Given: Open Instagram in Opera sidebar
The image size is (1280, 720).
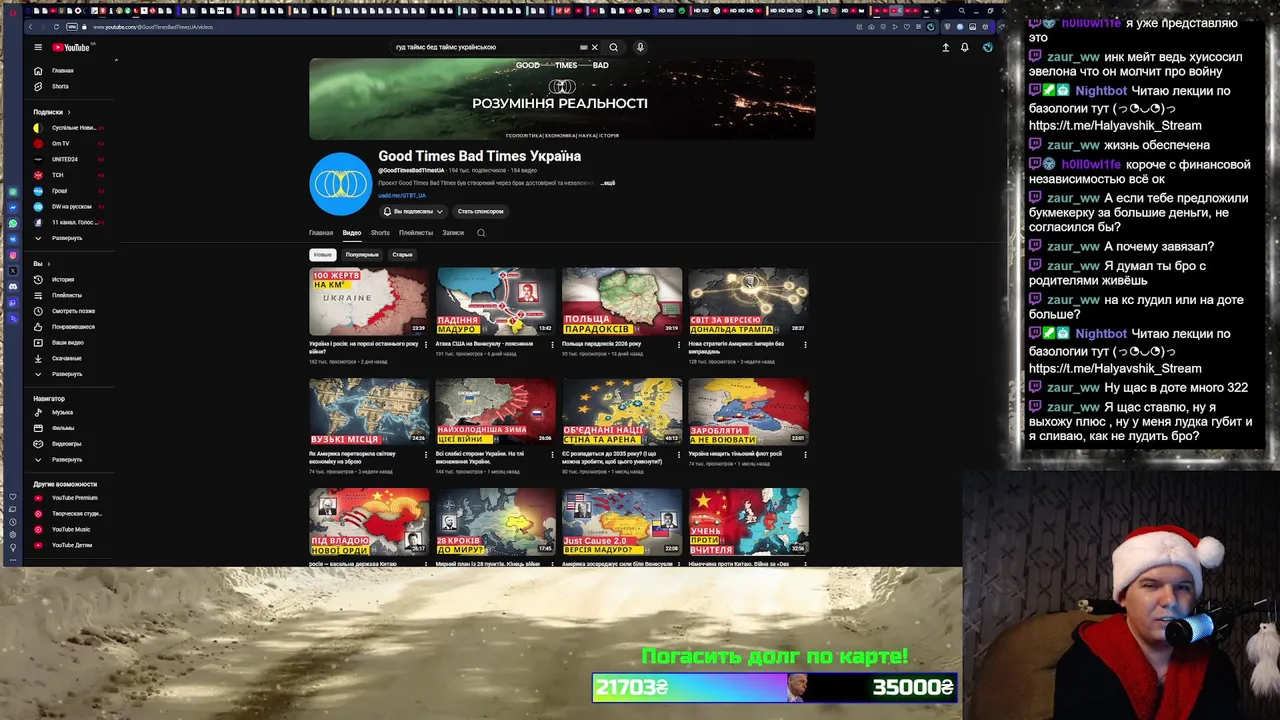Looking at the screenshot, I should click(13, 255).
